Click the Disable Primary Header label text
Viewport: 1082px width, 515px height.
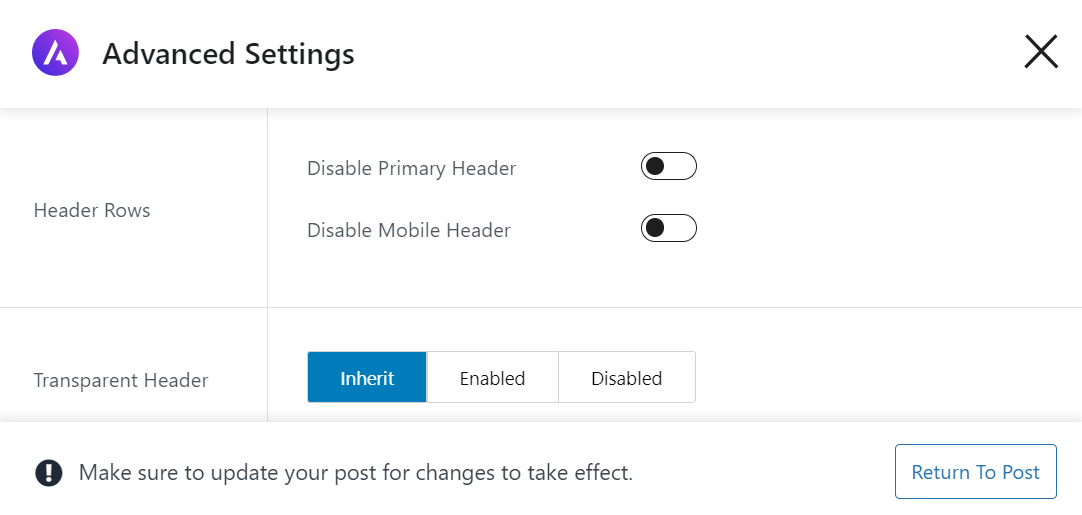(411, 168)
